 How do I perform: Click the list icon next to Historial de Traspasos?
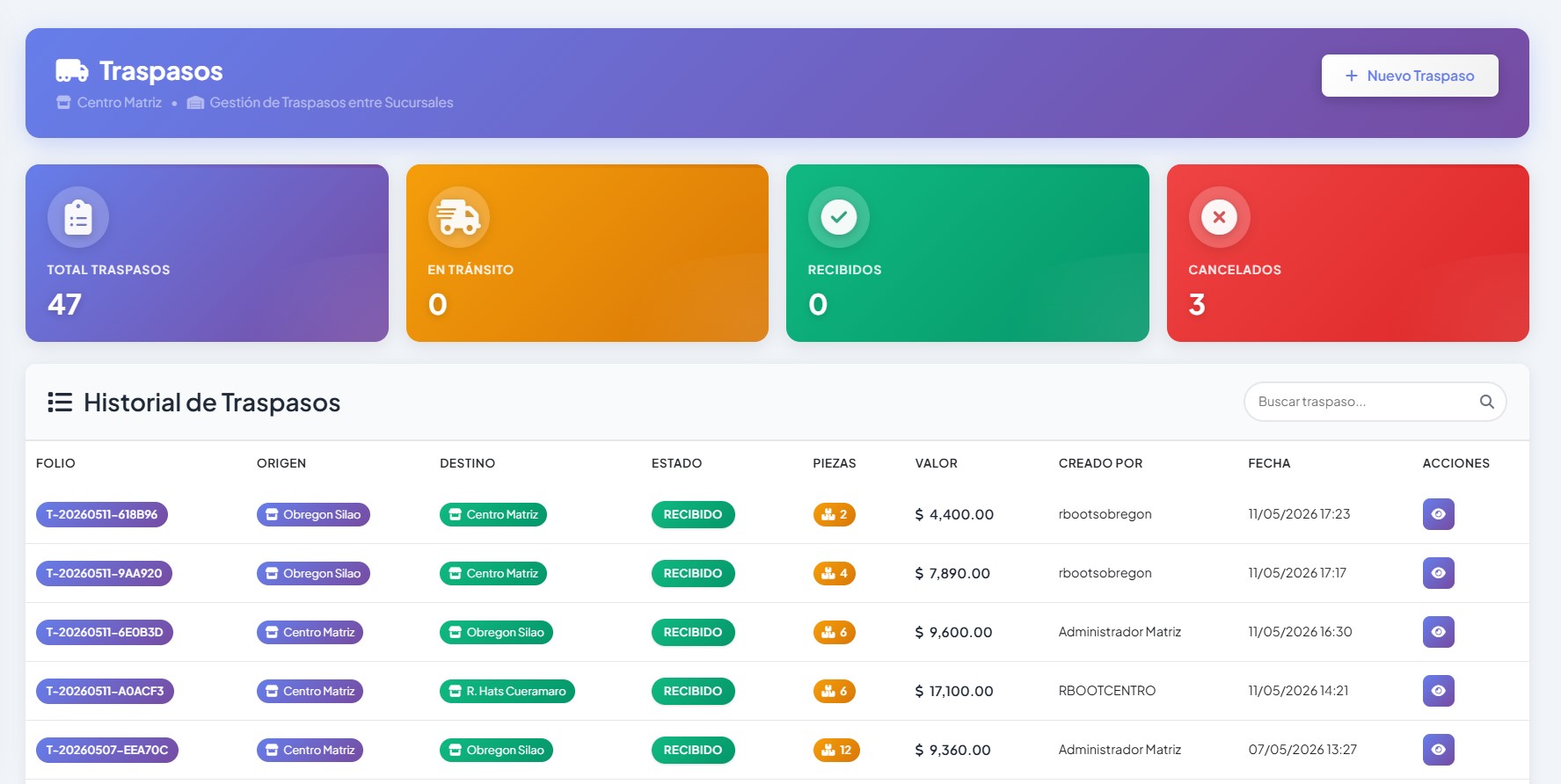tap(60, 403)
